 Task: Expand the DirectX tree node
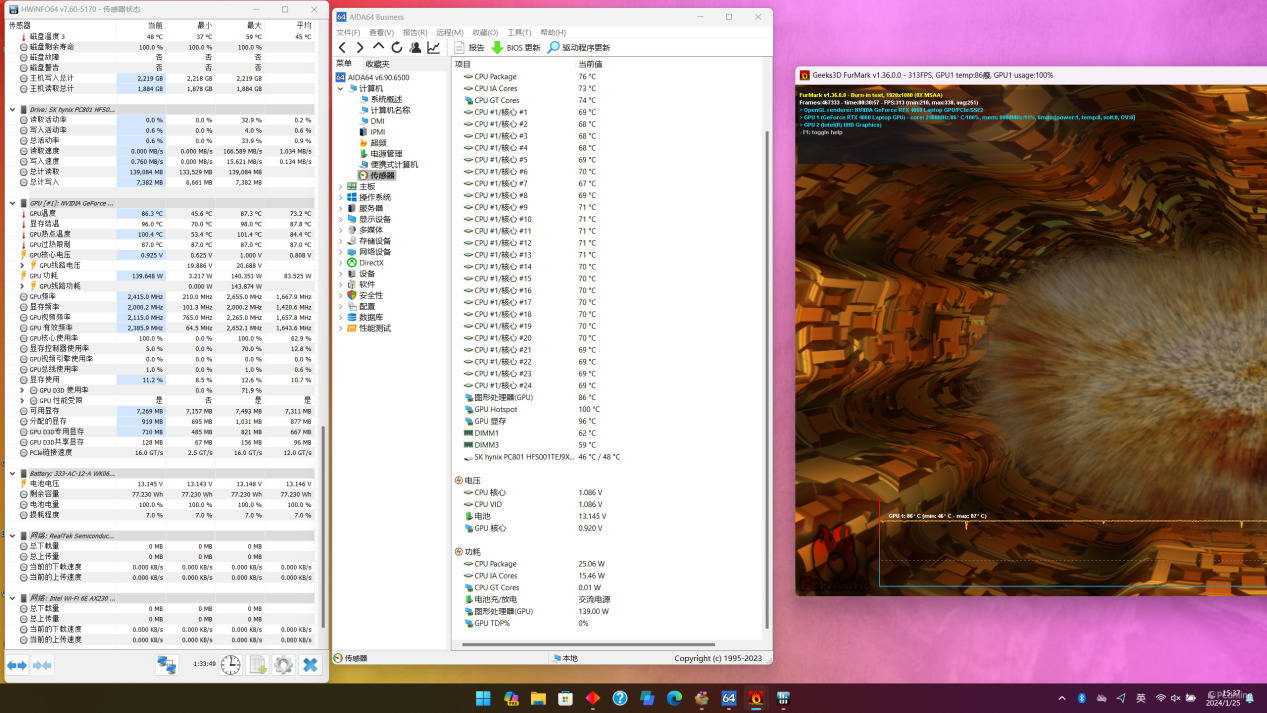pyautogui.click(x=340, y=263)
